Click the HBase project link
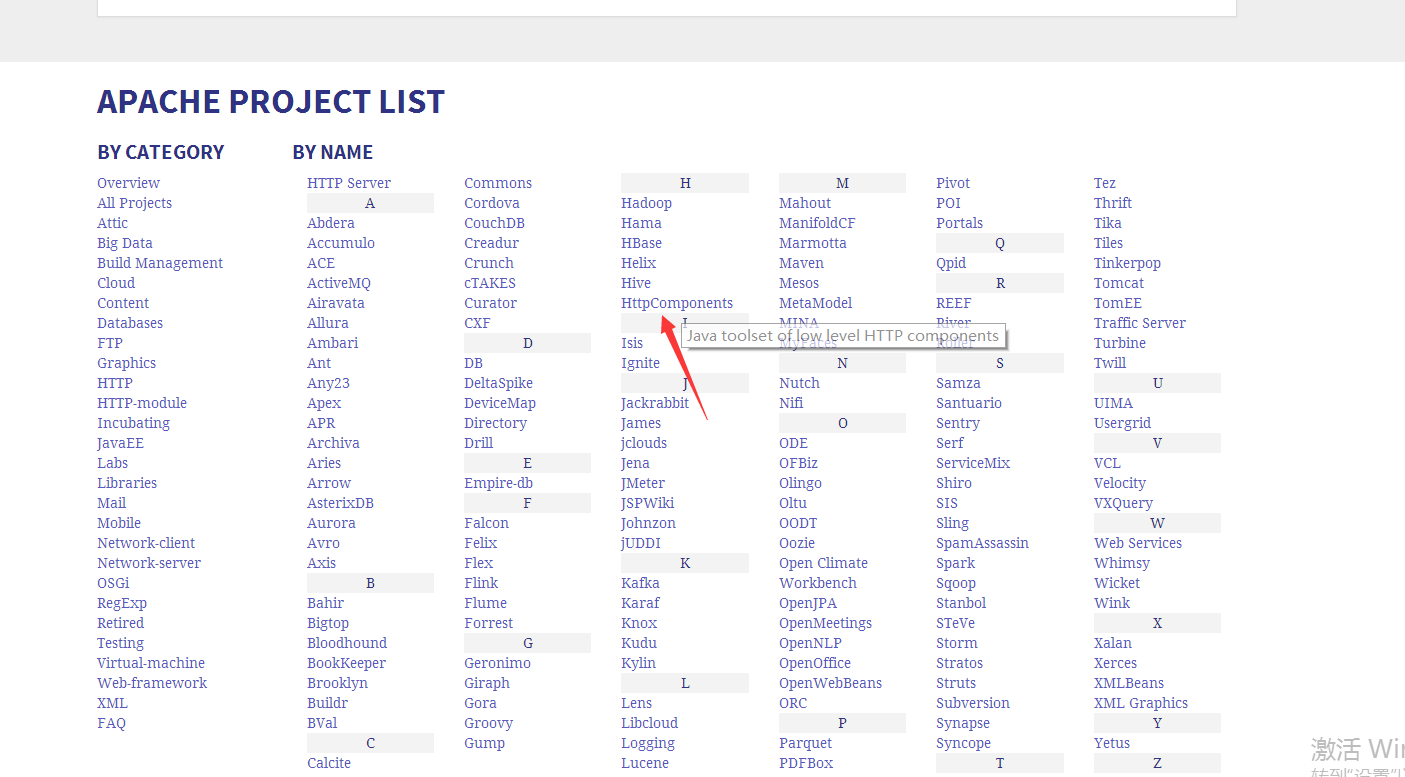 (641, 243)
